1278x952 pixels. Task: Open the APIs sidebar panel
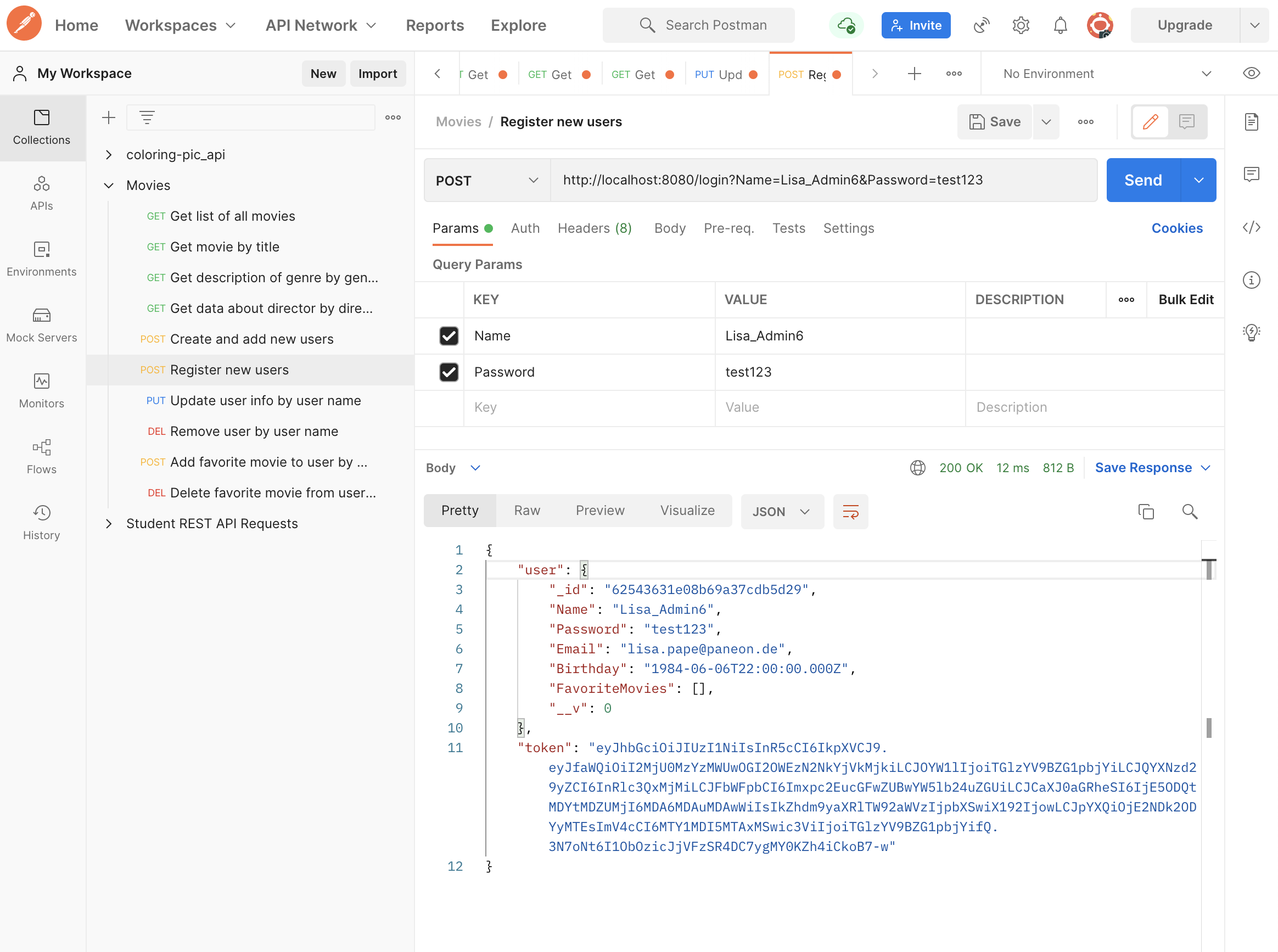42,194
